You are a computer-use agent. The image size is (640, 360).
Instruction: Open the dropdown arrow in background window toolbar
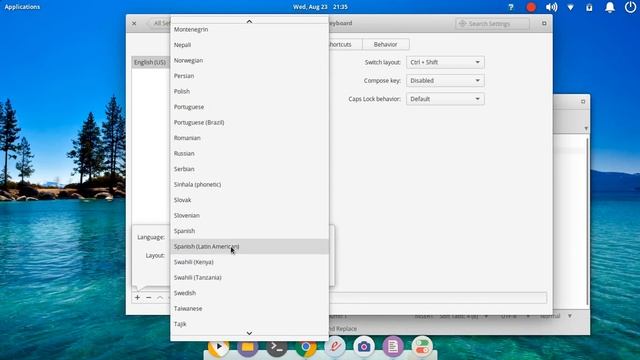click(586, 128)
